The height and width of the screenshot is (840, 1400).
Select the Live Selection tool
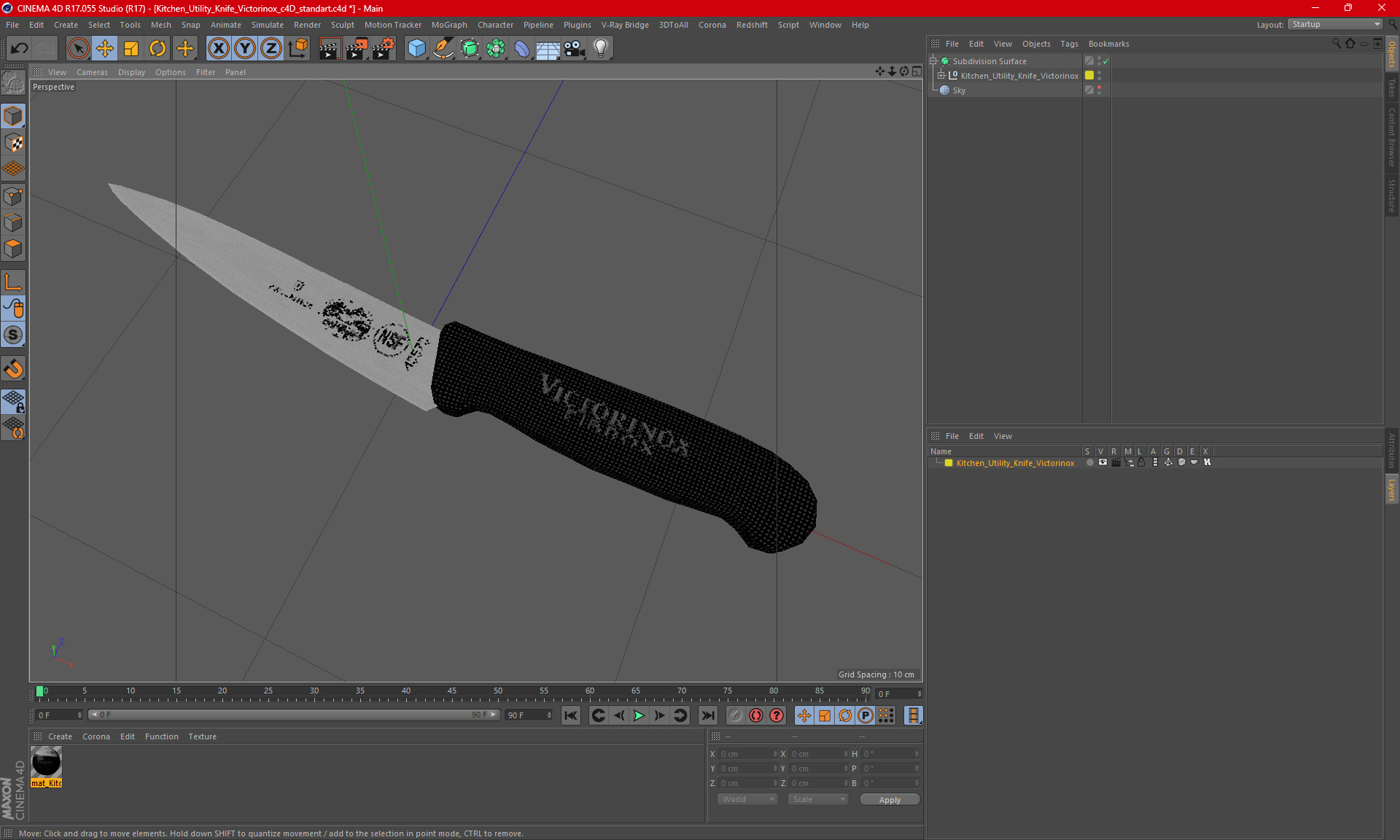pos(78,48)
